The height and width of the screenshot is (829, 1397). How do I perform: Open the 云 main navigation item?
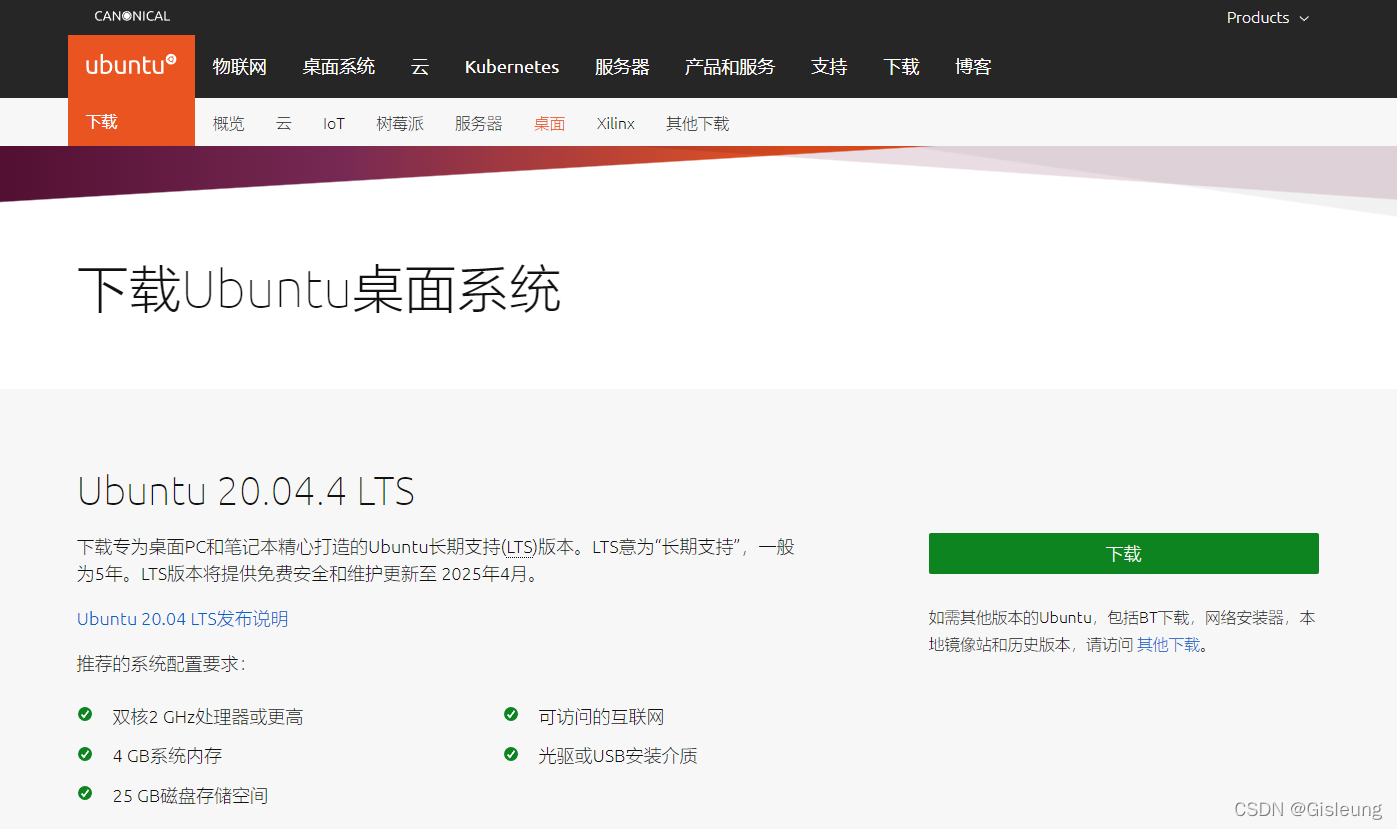(420, 67)
